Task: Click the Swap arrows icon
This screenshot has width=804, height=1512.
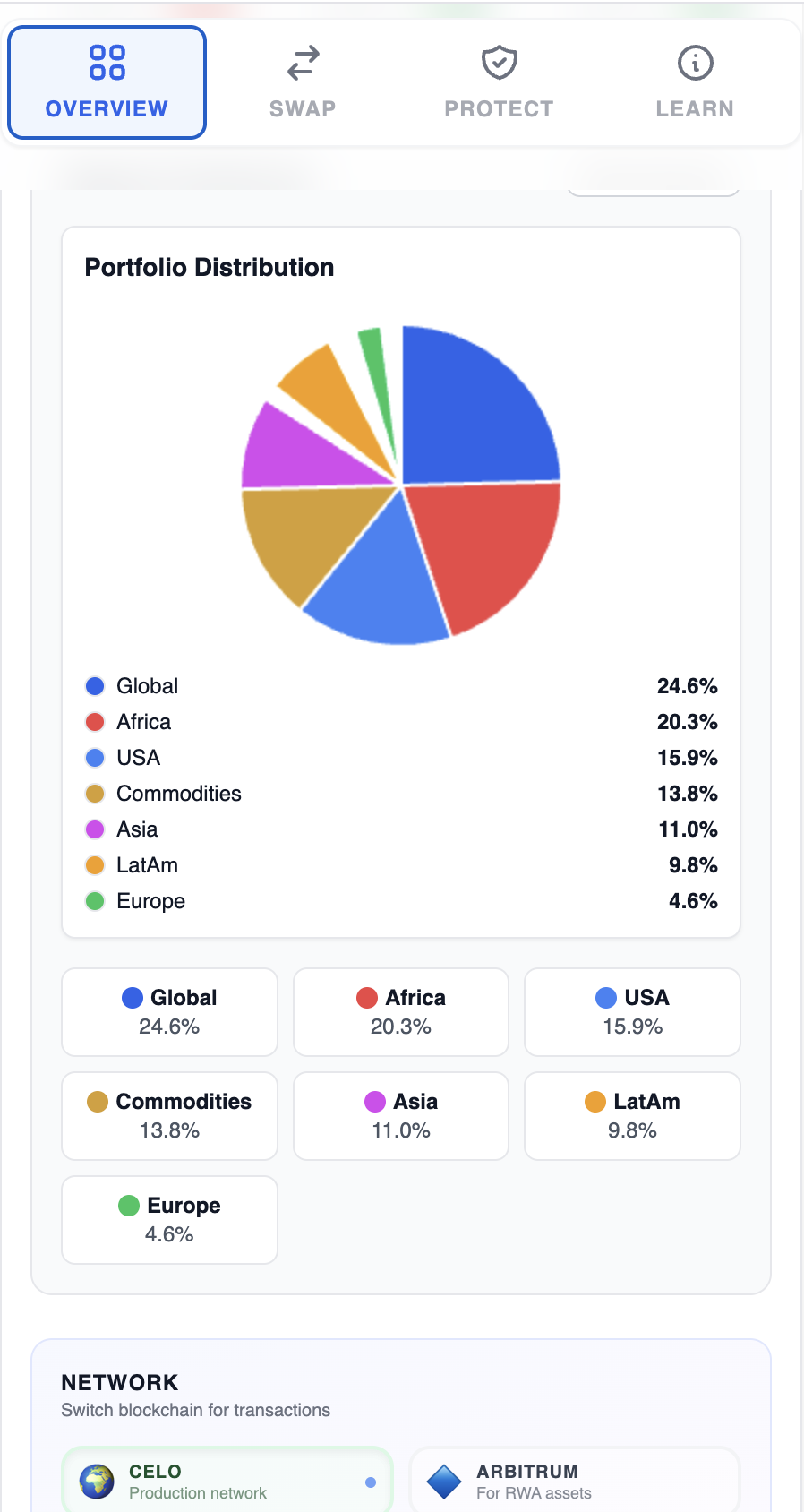Action: 303,63
